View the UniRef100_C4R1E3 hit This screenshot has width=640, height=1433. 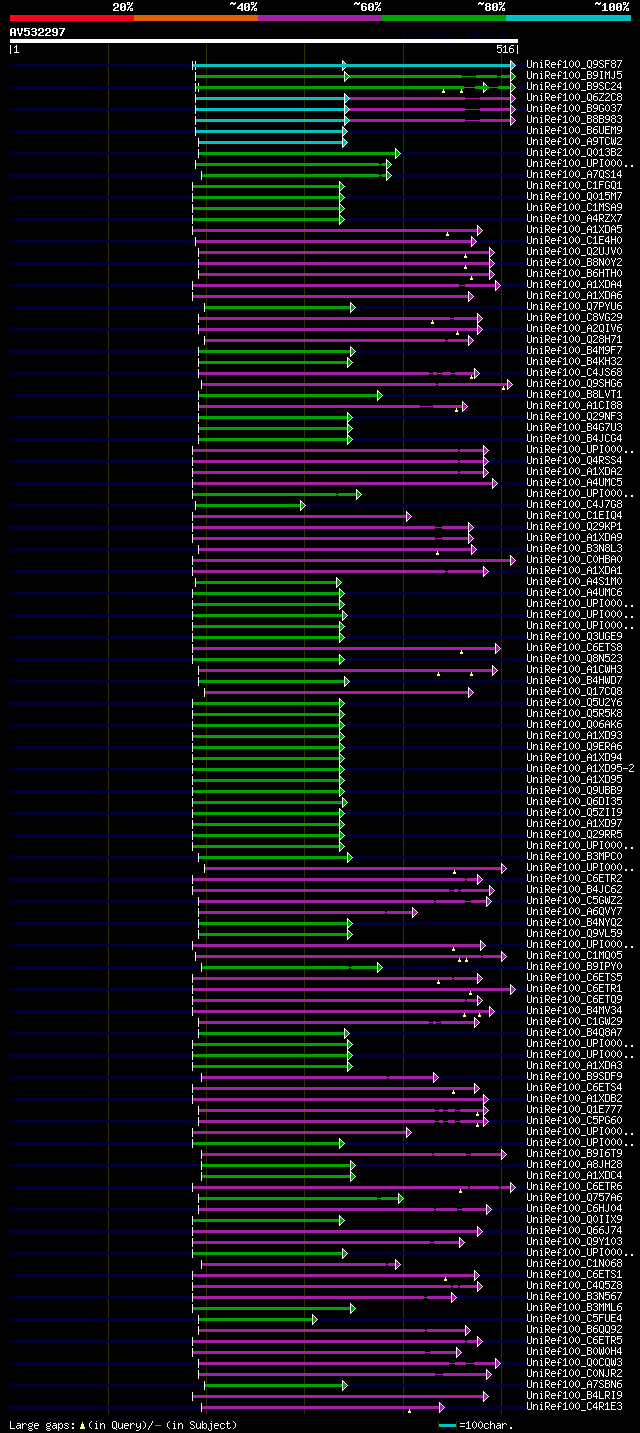click(x=574, y=1407)
